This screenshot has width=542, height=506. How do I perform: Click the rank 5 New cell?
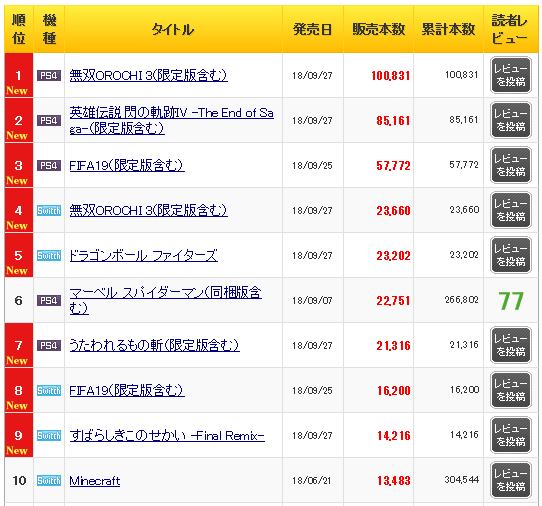pos(19,255)
